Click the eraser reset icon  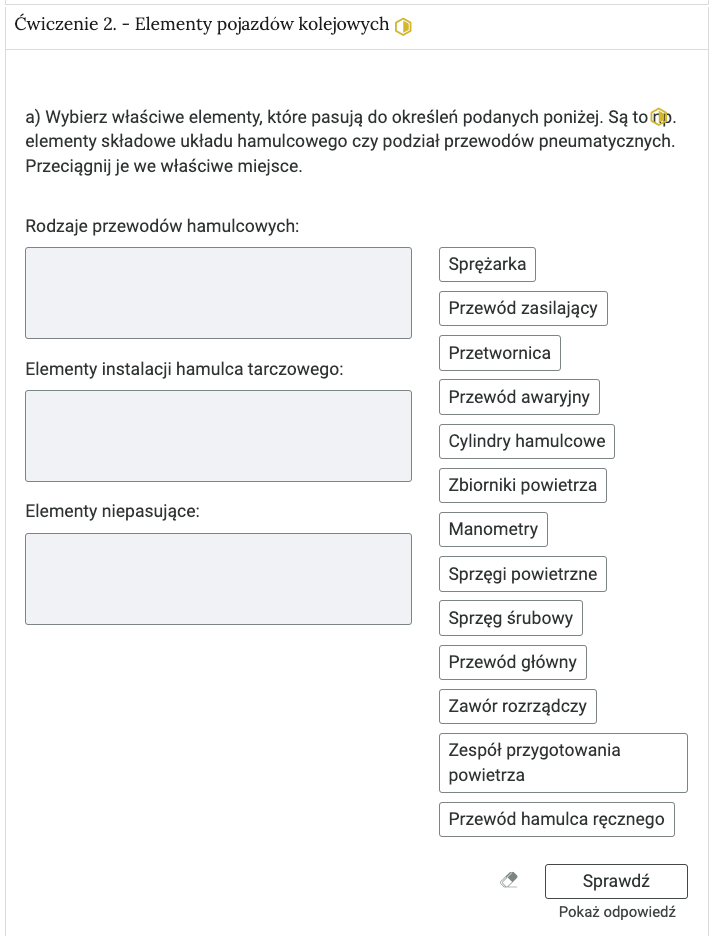pyautogui.click(x=509, y=881)
